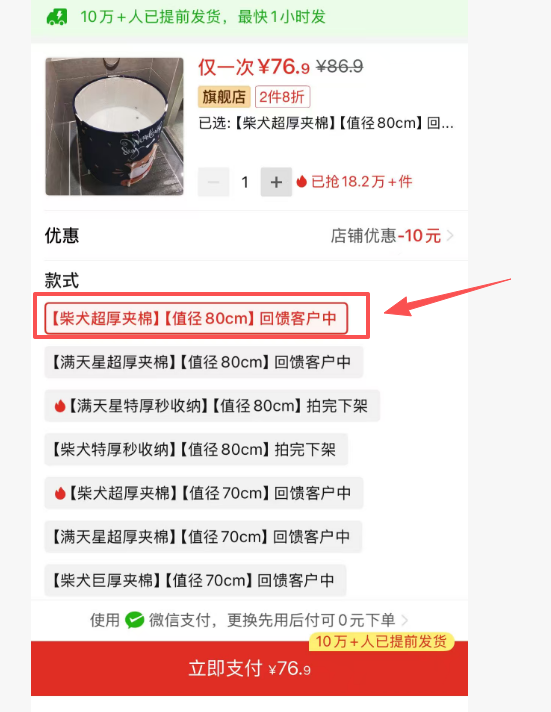Select 满天星超厚夹棉 值径80cm style option
Screen dimensions: 551x712
(204, 362)
